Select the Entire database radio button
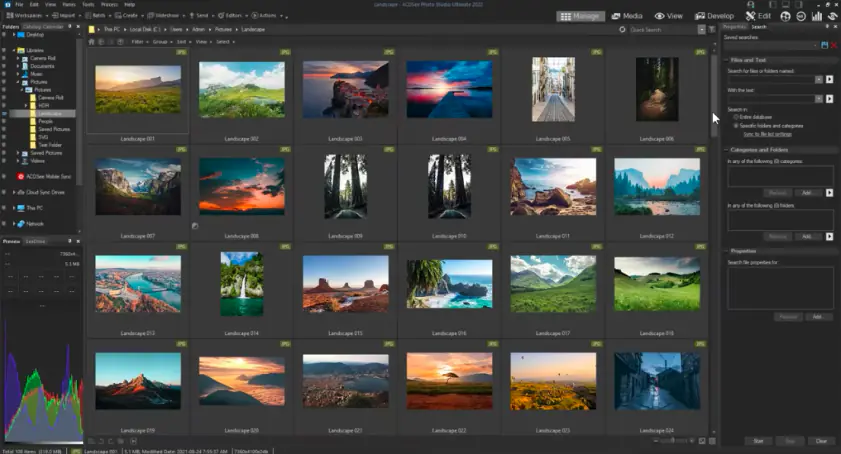 [736, 117]
